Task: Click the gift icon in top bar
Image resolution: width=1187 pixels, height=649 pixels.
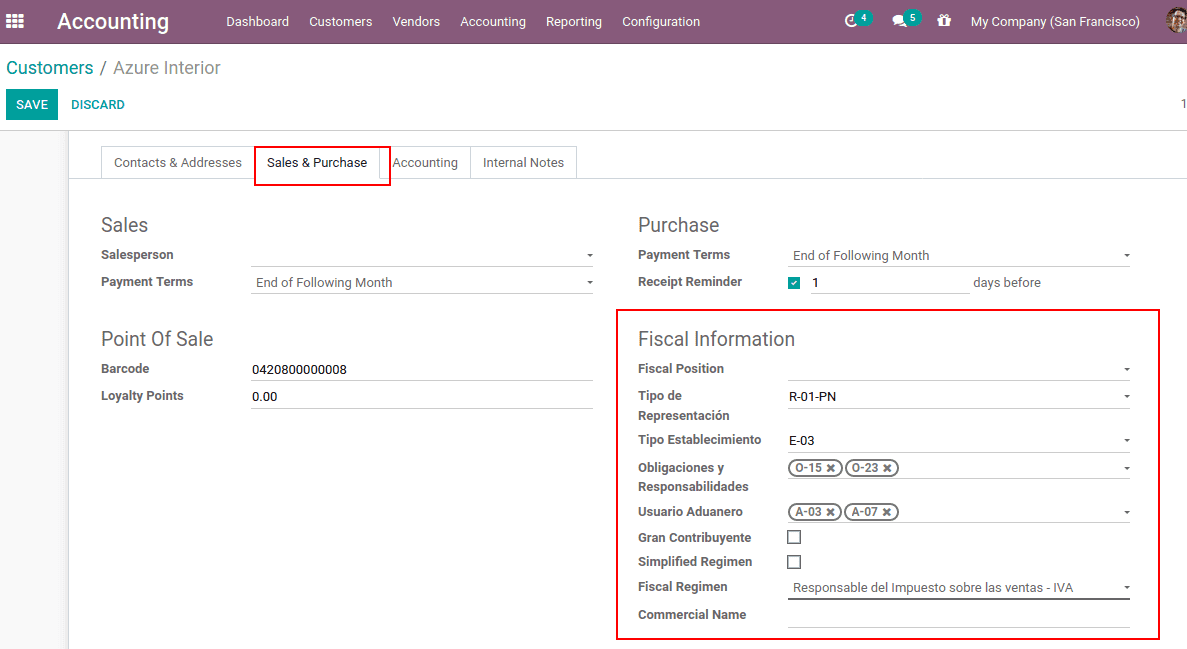Action: pyautogui.click(x=944, y=21)
